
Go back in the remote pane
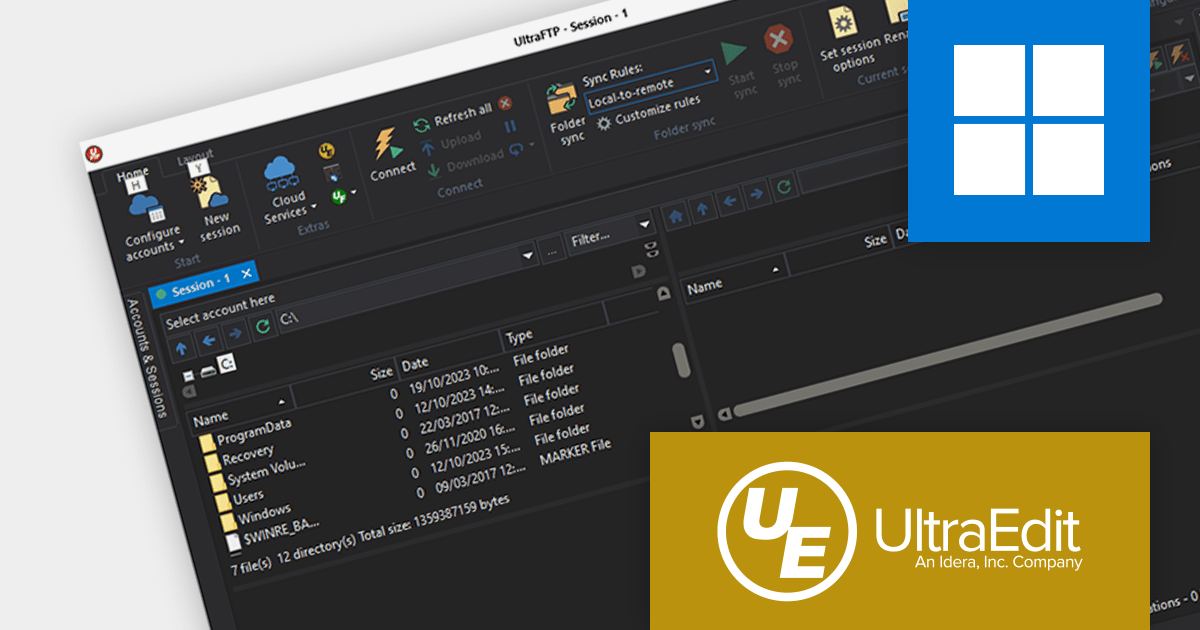pyautogui.click(x=731, y=200)
